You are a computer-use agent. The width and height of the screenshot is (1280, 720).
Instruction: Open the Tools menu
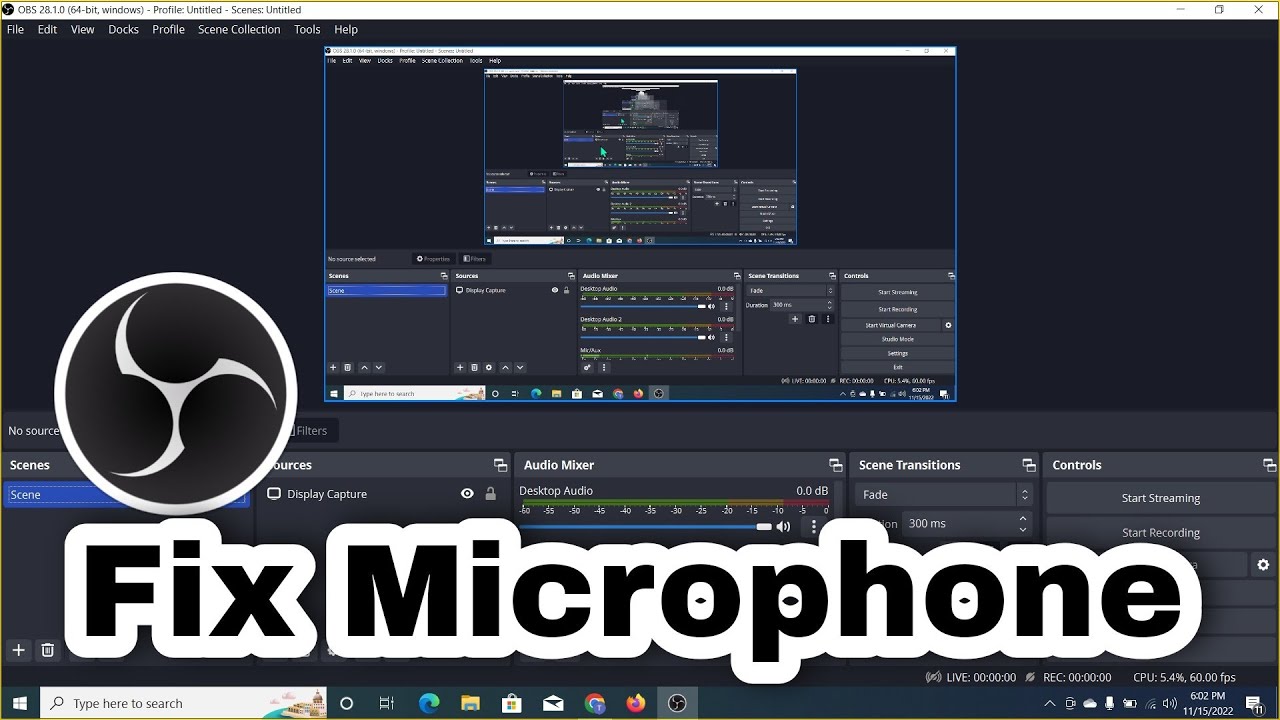(x=307, y=29)
